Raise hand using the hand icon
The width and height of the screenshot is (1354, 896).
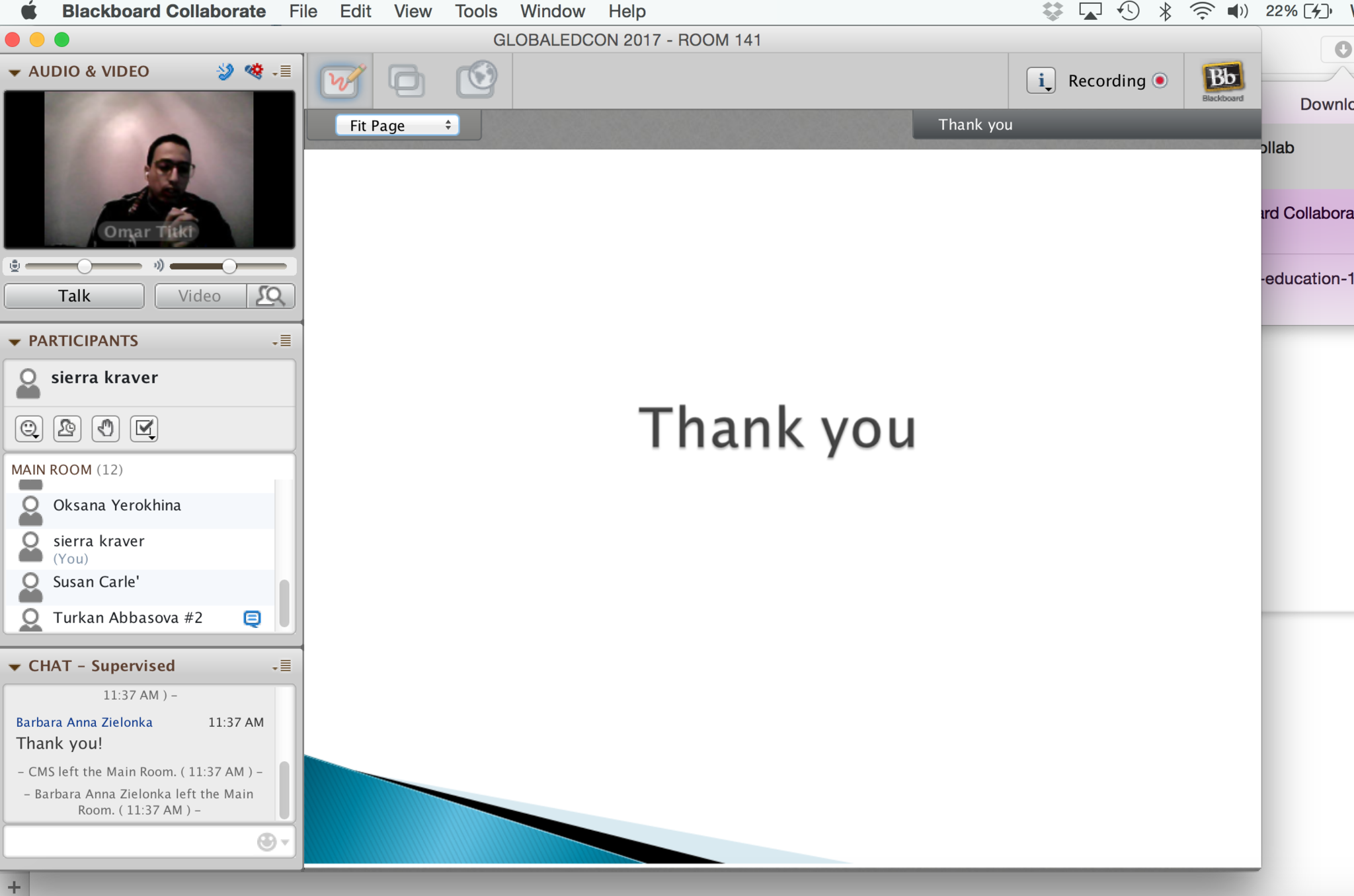(105, 429)
